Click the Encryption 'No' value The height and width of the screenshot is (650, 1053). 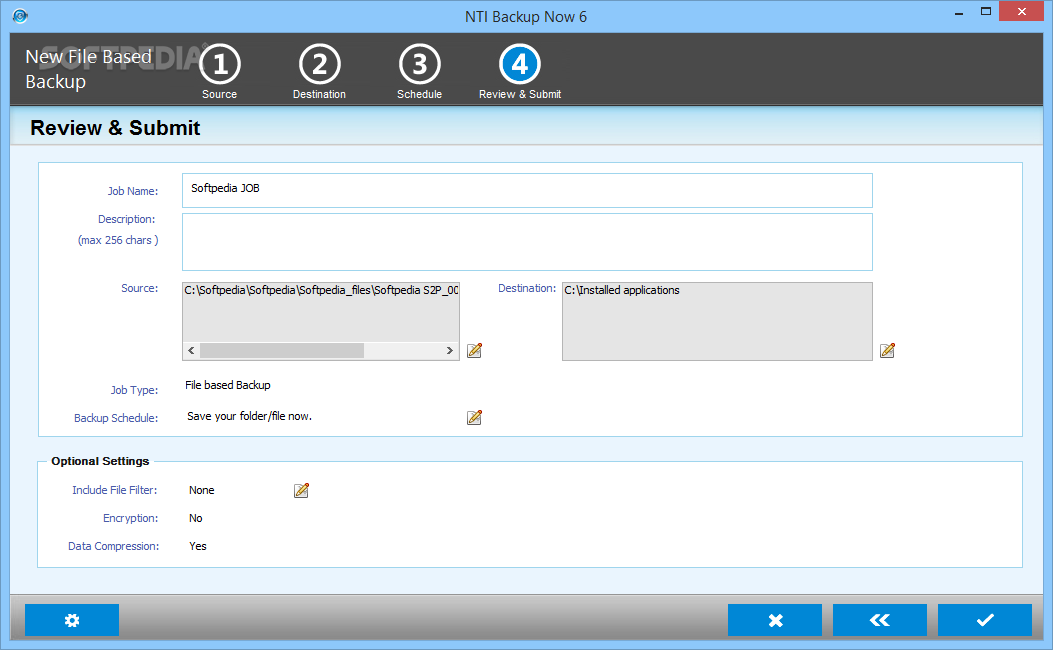[x=195, y=518]
